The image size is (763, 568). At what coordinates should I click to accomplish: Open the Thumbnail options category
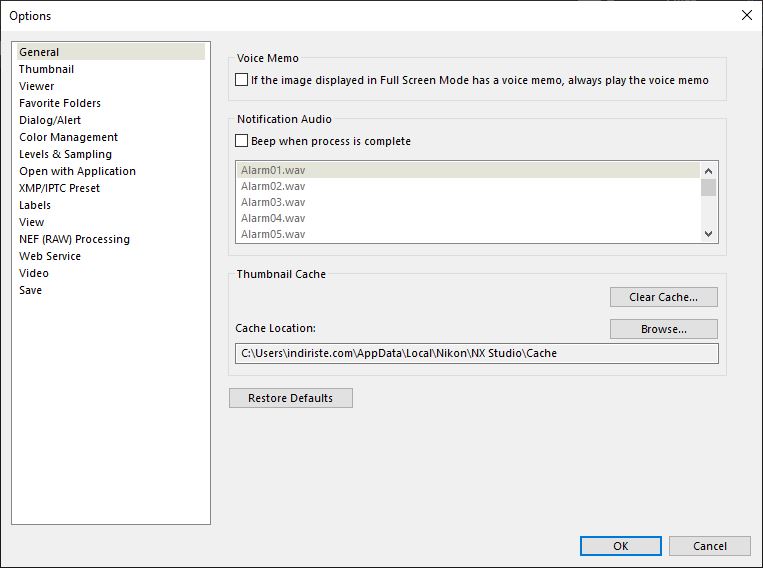pyautogui.click(x=47, y=69)
